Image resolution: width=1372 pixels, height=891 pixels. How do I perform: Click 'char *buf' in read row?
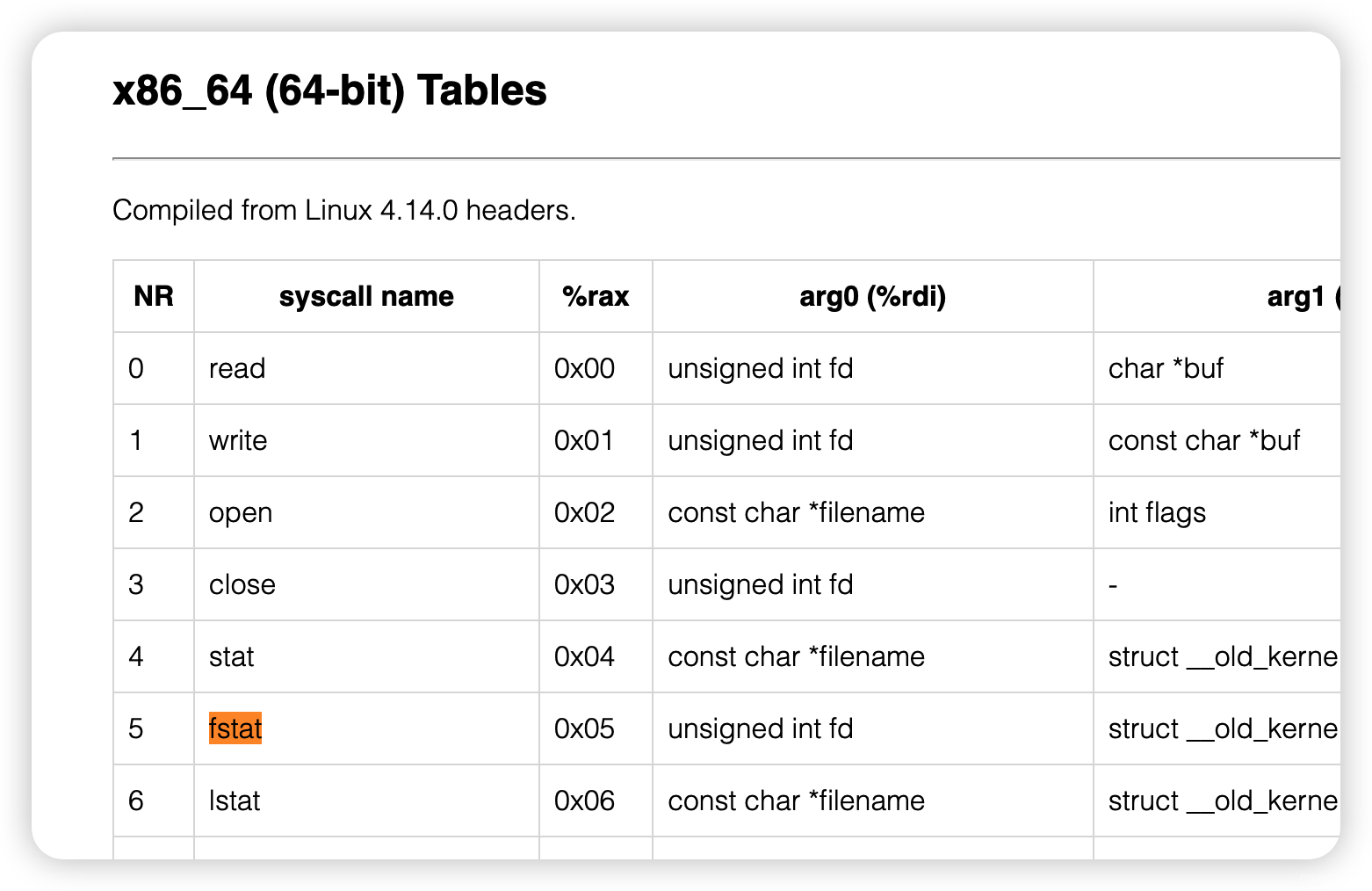click(x=1166, y=368)
